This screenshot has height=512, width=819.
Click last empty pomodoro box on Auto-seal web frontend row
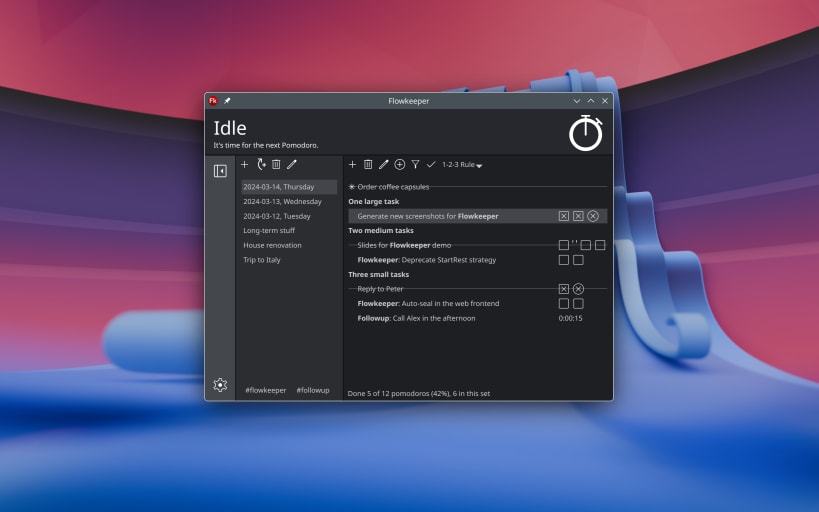point(578,304)
